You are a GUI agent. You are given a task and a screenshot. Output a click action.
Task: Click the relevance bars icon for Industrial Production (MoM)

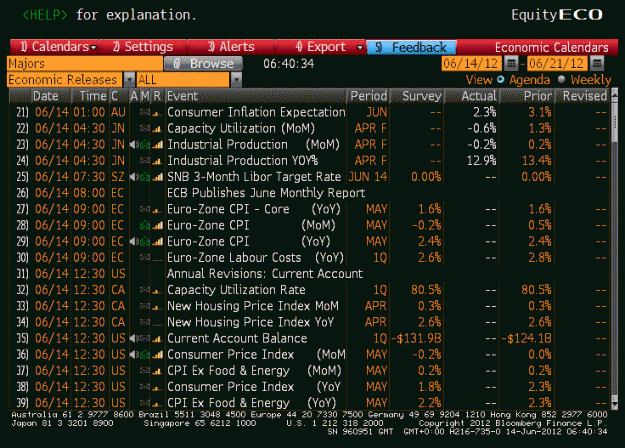click(157, 145)
